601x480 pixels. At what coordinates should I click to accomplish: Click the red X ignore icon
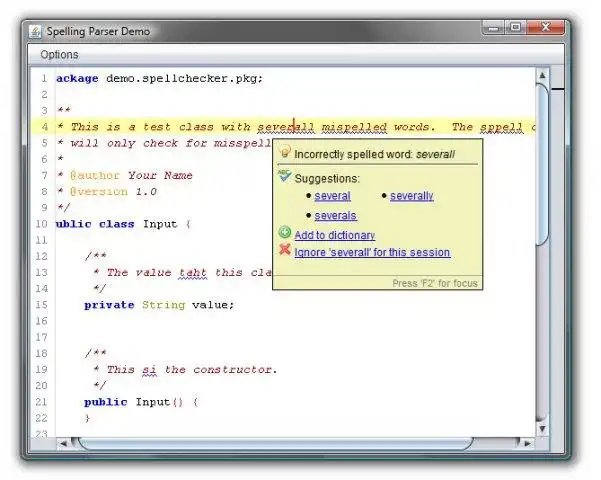(285, 250)
